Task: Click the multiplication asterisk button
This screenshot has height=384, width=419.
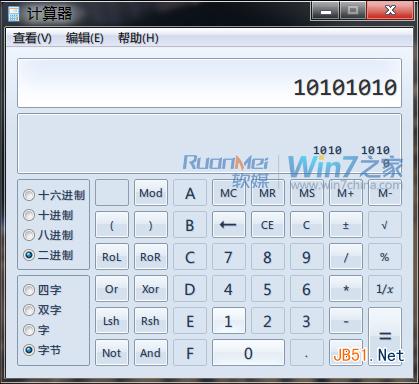Action: (346, 289)
